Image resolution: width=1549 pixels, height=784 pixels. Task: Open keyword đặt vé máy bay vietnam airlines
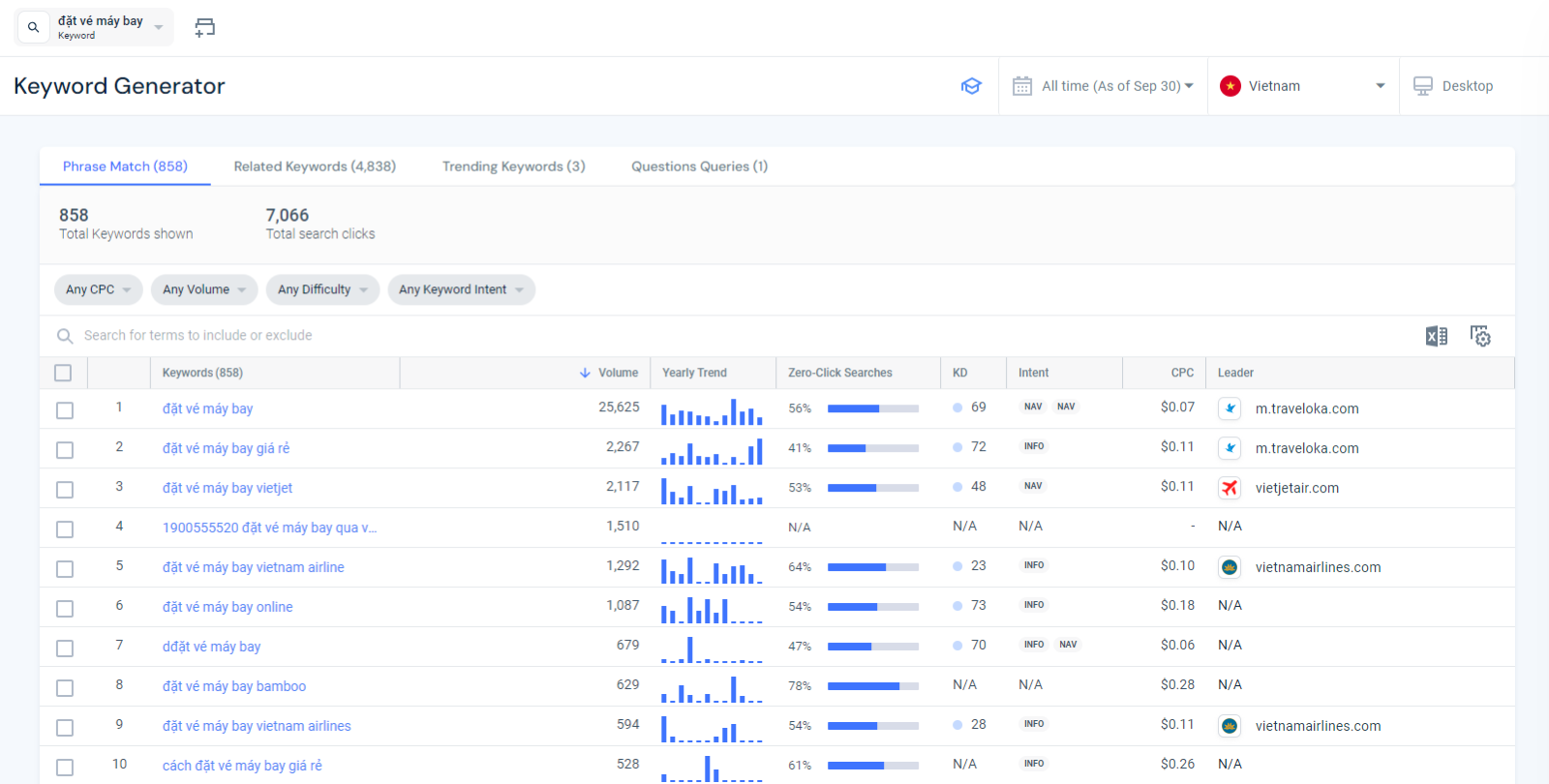tap(257, 726)
